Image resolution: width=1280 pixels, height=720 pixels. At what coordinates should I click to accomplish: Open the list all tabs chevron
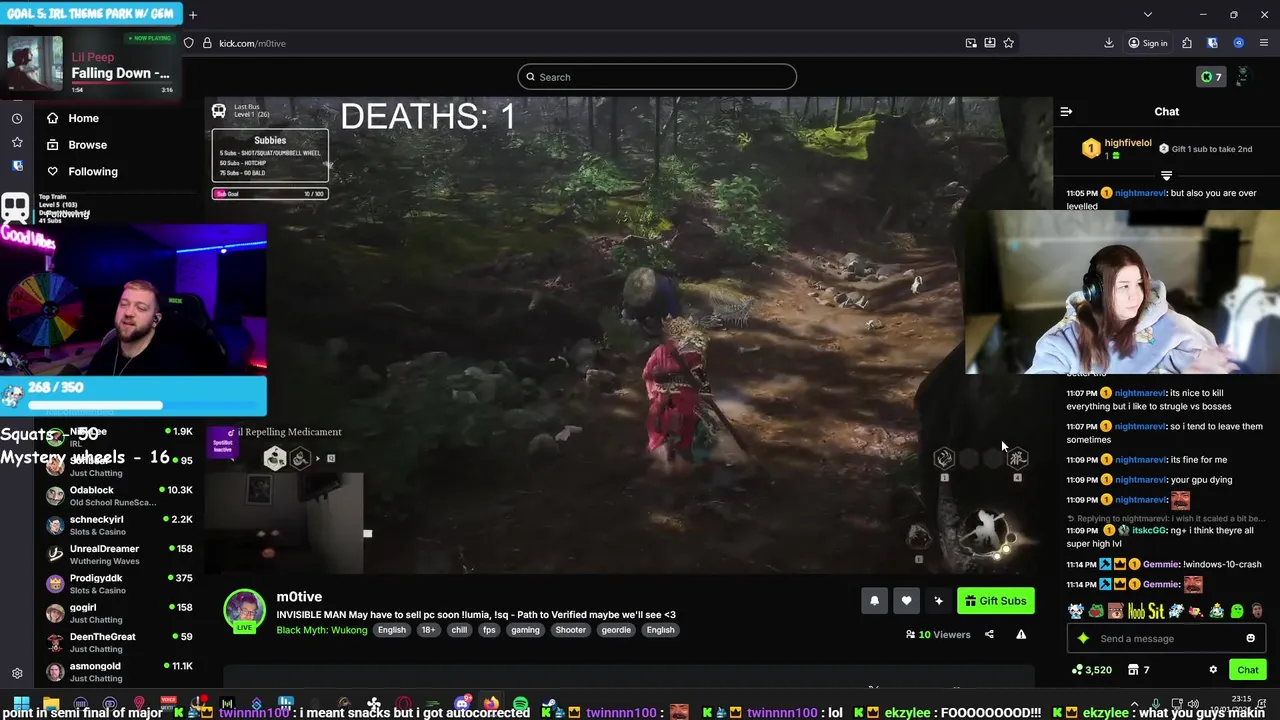(1147, 14)
